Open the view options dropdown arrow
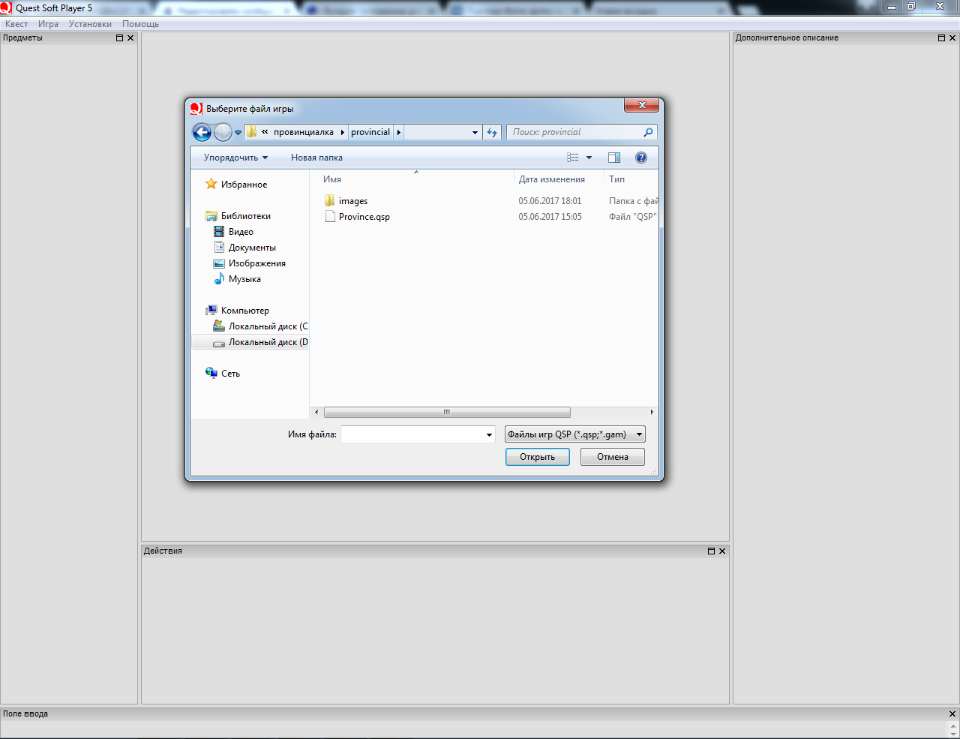This screenshot has height=739, width=960. click(x=589, y=158)
